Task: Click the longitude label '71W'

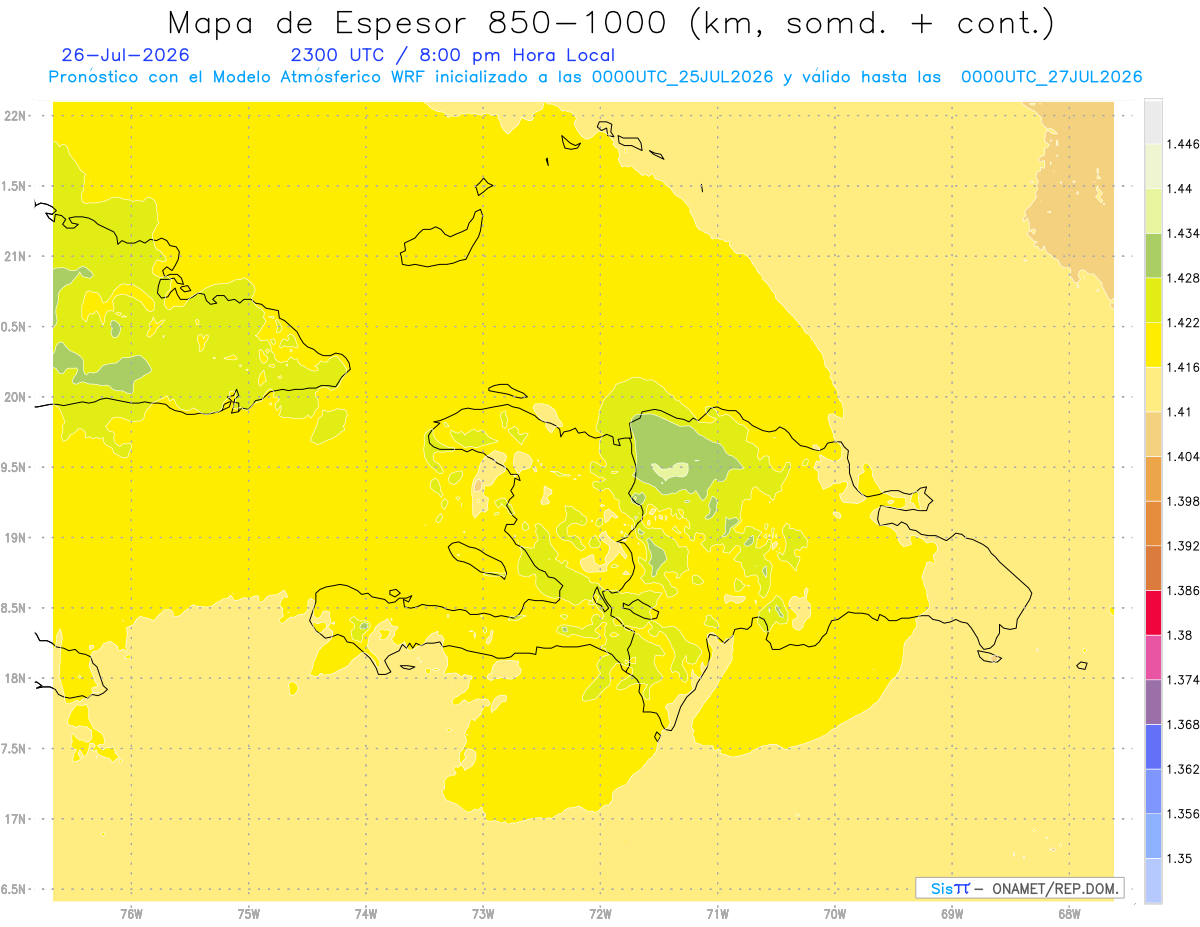Action: point(717,913)
